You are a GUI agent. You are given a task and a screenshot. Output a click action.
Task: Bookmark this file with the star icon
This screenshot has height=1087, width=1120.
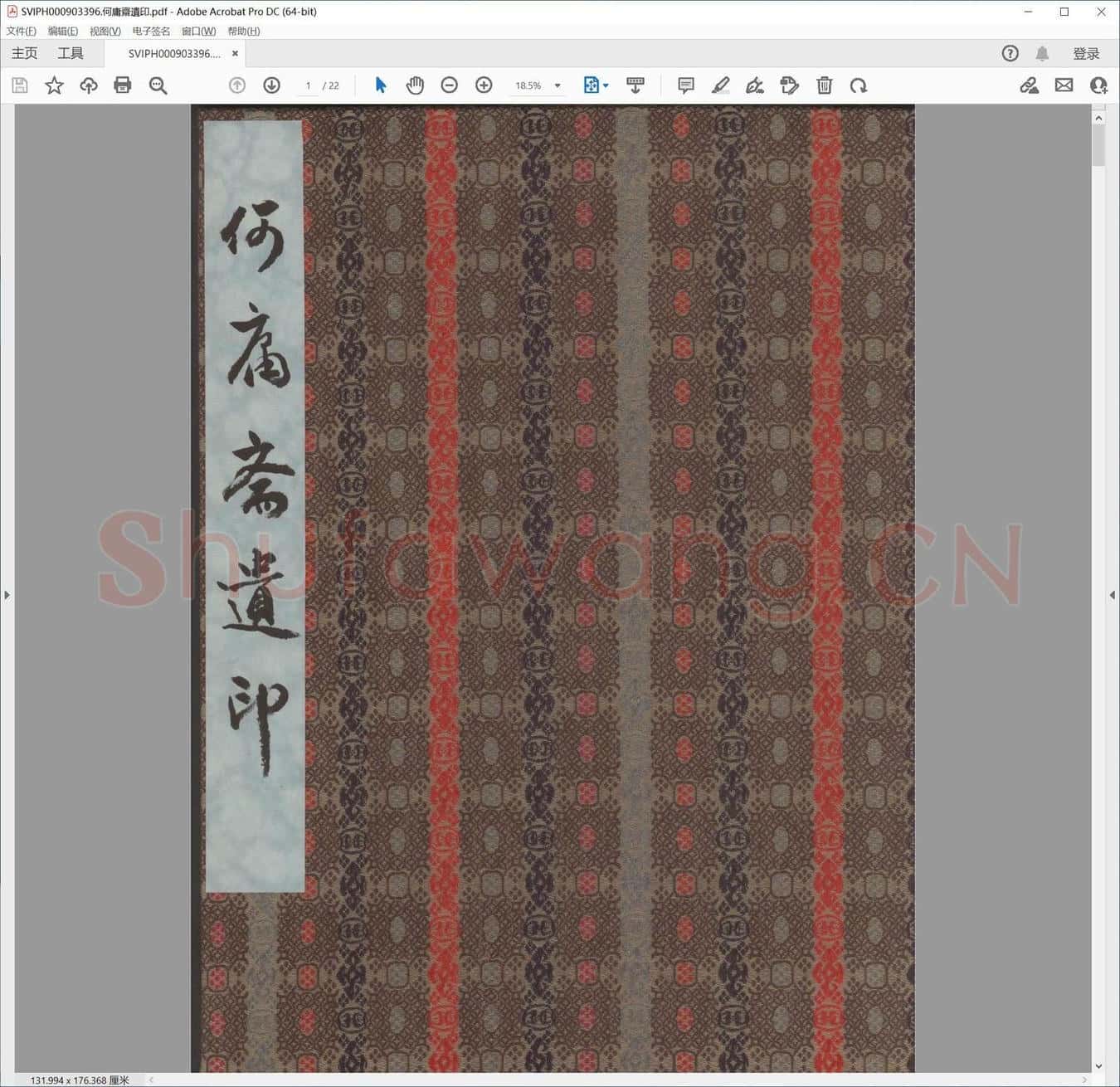coord(54,85)
